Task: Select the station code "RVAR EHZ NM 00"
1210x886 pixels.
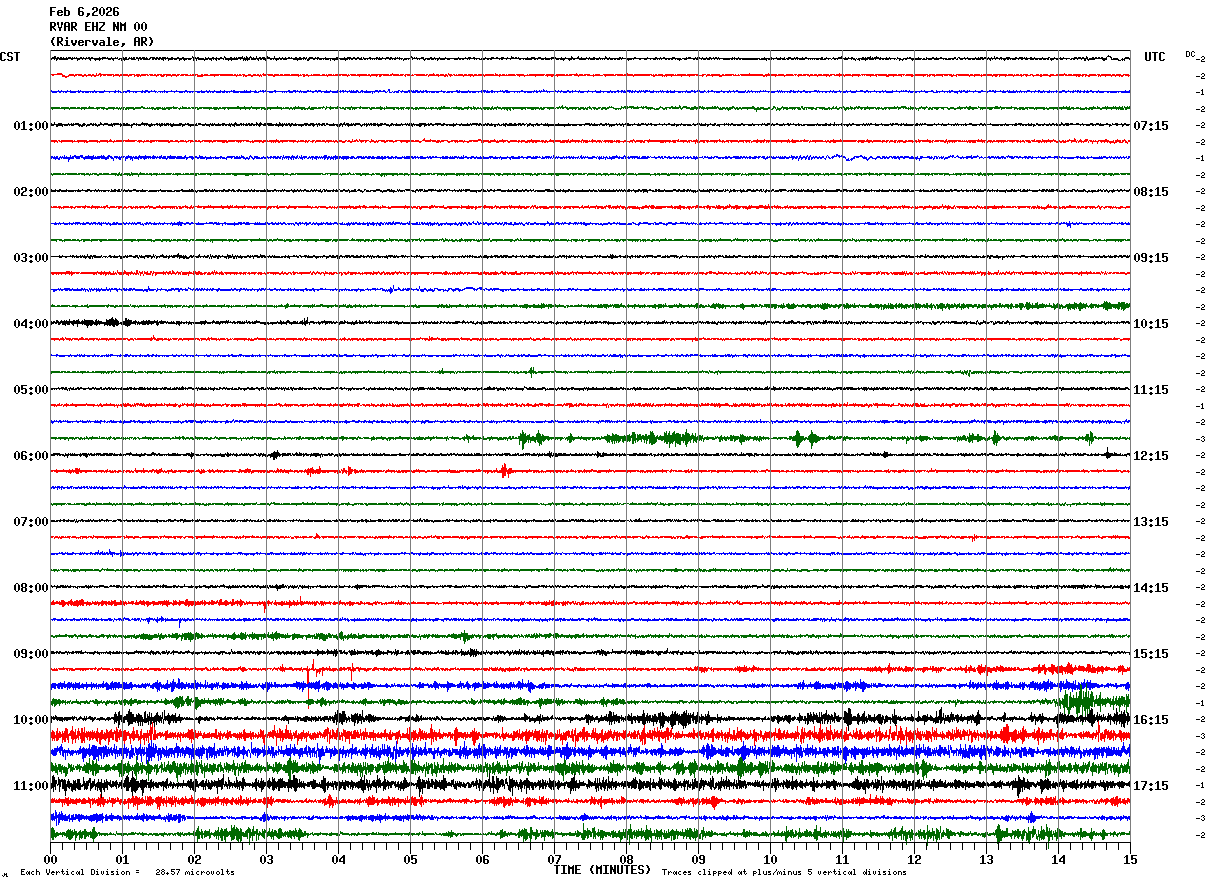Action: point(98,27)
